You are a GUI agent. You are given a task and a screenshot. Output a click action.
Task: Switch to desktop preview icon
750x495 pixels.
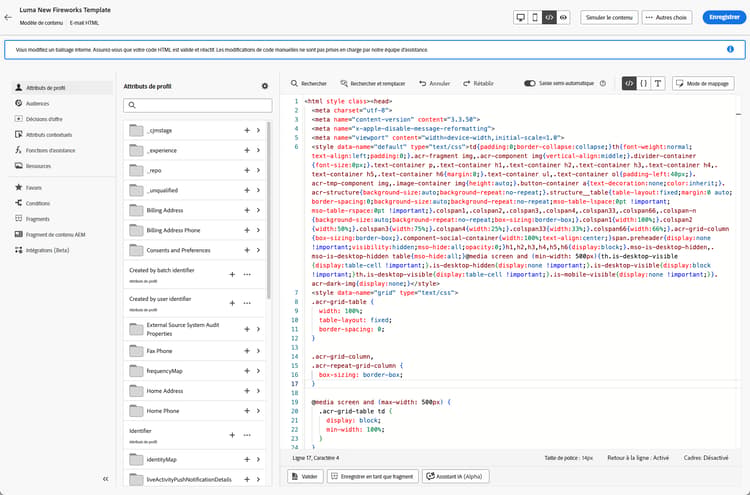(520, 17)
